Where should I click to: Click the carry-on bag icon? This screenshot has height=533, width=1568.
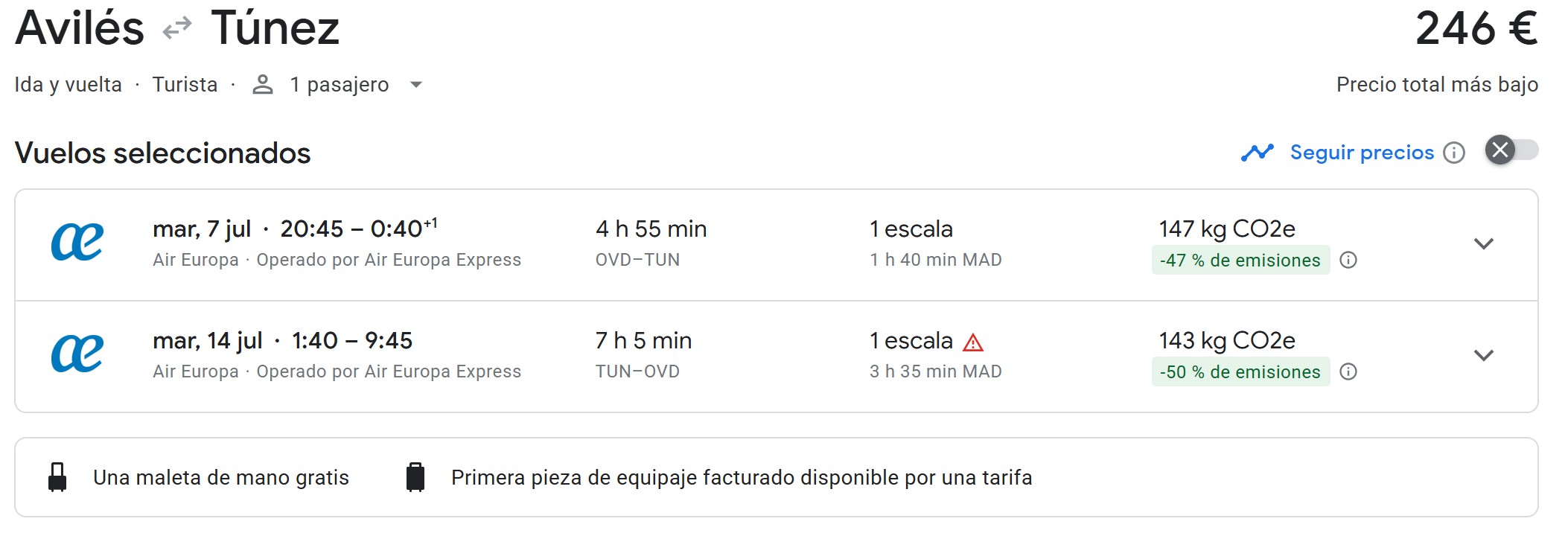coord(57,477)
